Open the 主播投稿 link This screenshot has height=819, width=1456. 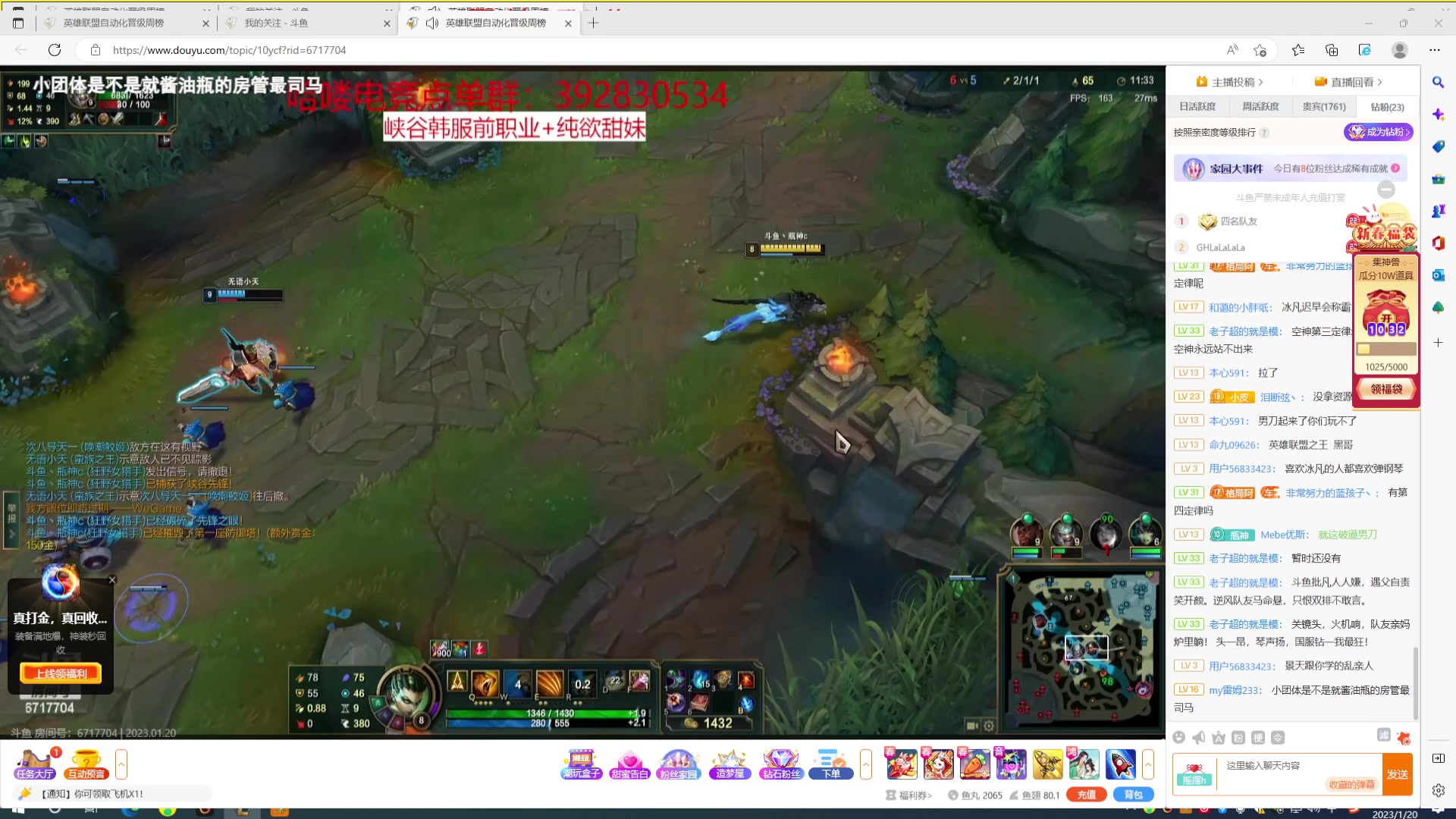[1229, 82]
